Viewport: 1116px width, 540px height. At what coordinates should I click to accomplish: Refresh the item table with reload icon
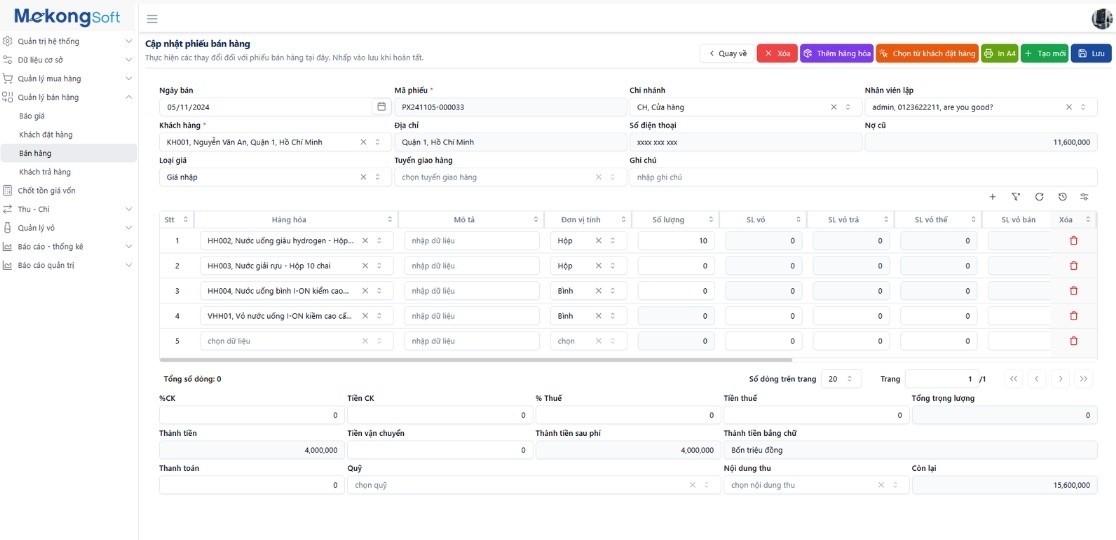click(x=1039, y=197)
